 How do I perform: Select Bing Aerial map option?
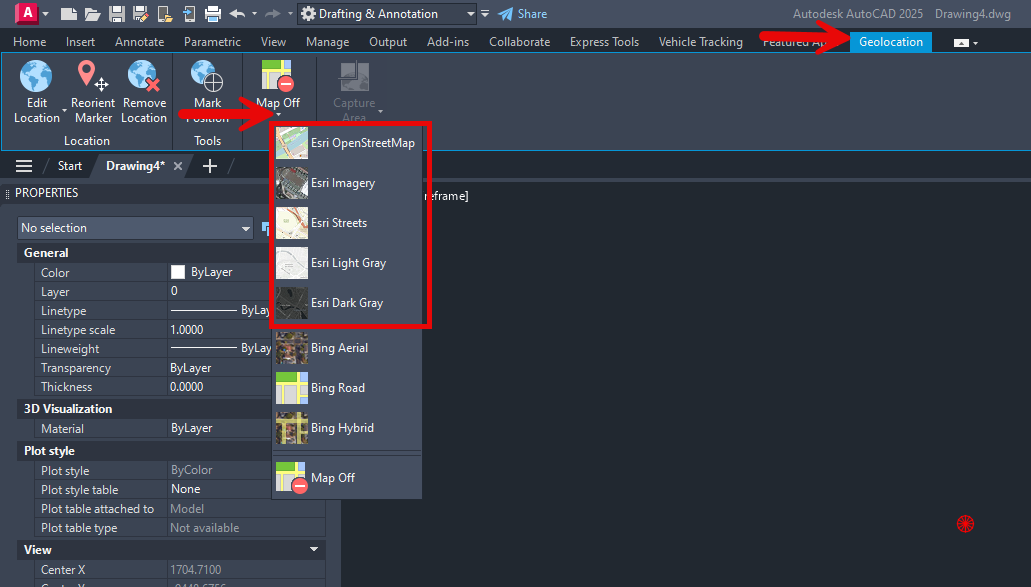pos(347,348)
